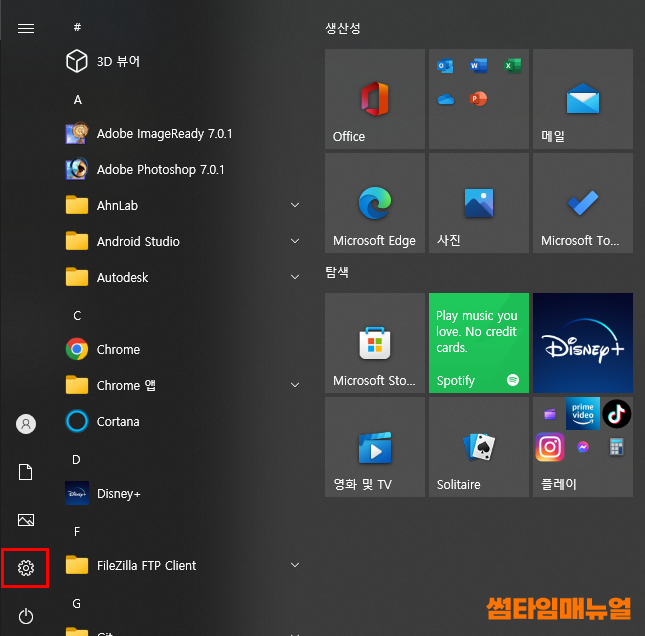645x636 pixels.
Task: Open the Office tile
Action: coord(375,99)
